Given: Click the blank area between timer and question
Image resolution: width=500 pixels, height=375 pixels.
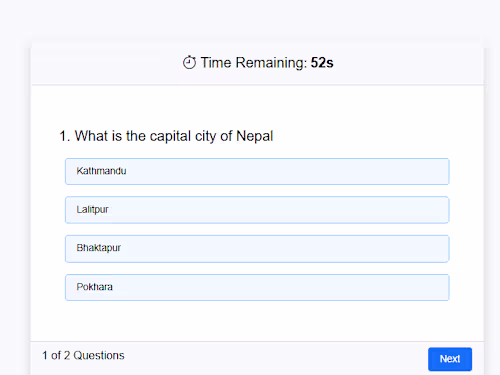Looking at the screenshot, I should 257,107.
